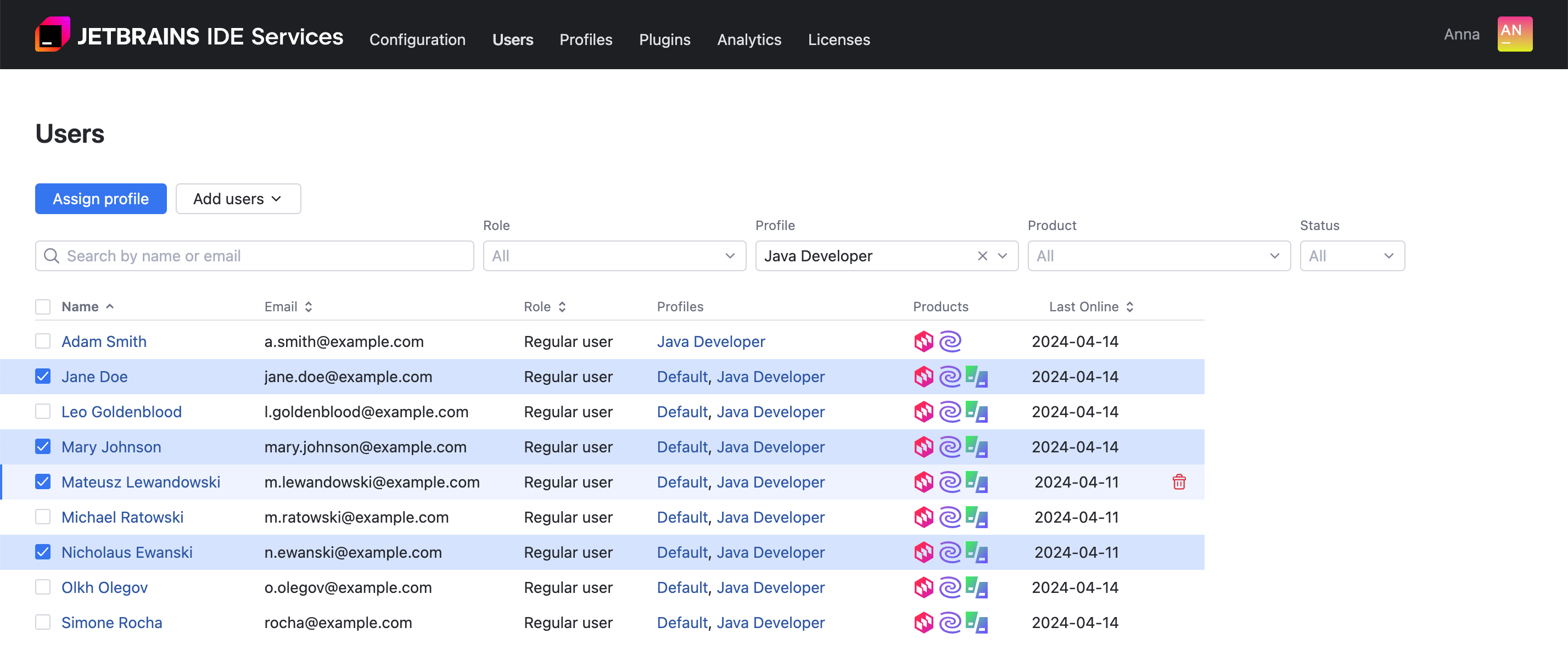Viewport: 1568px width, 661px height.
Task: Click the pink hexagon product icon in Adam Smith's row
Action: pyautogui.click(x=924, y=341)
